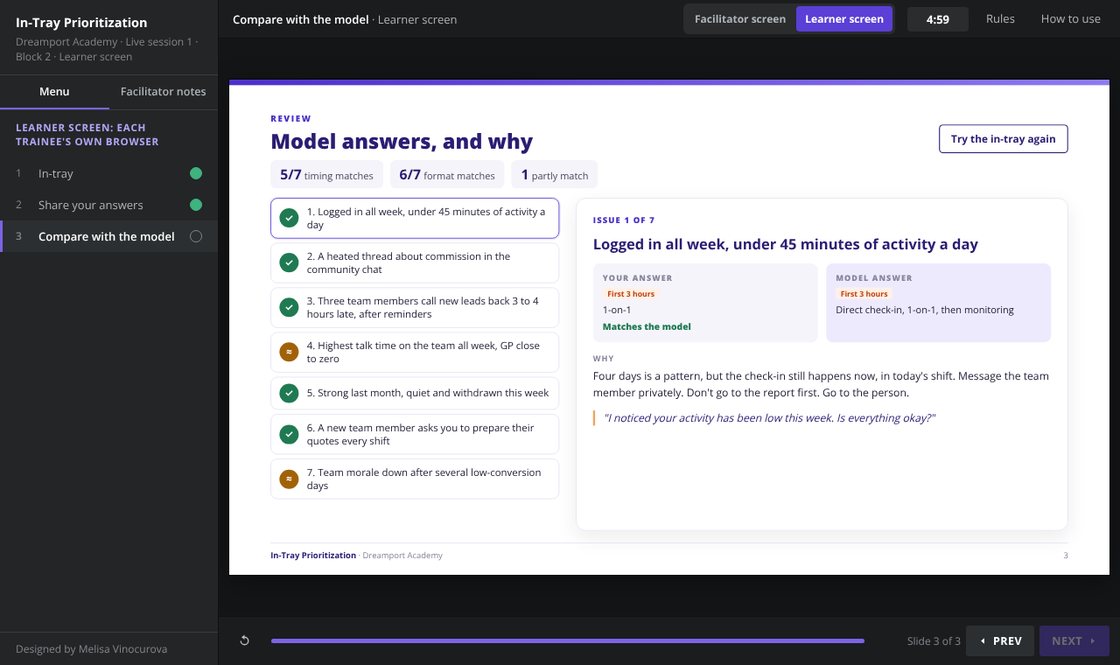
Task: Click green check icon on heated thread issue
Action: click(x=289, y=263)
